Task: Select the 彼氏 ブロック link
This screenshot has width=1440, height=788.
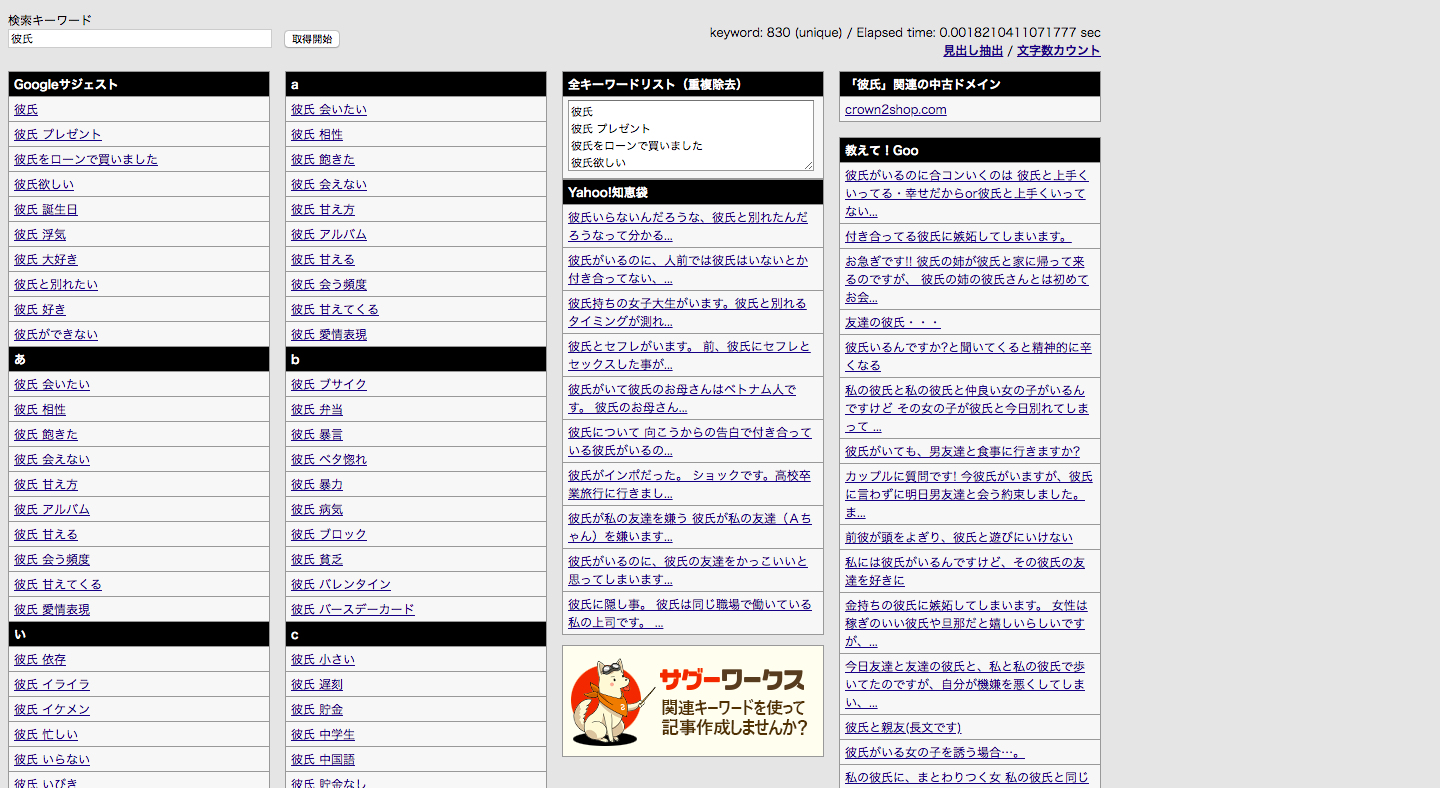Action: tap(329, 534)
